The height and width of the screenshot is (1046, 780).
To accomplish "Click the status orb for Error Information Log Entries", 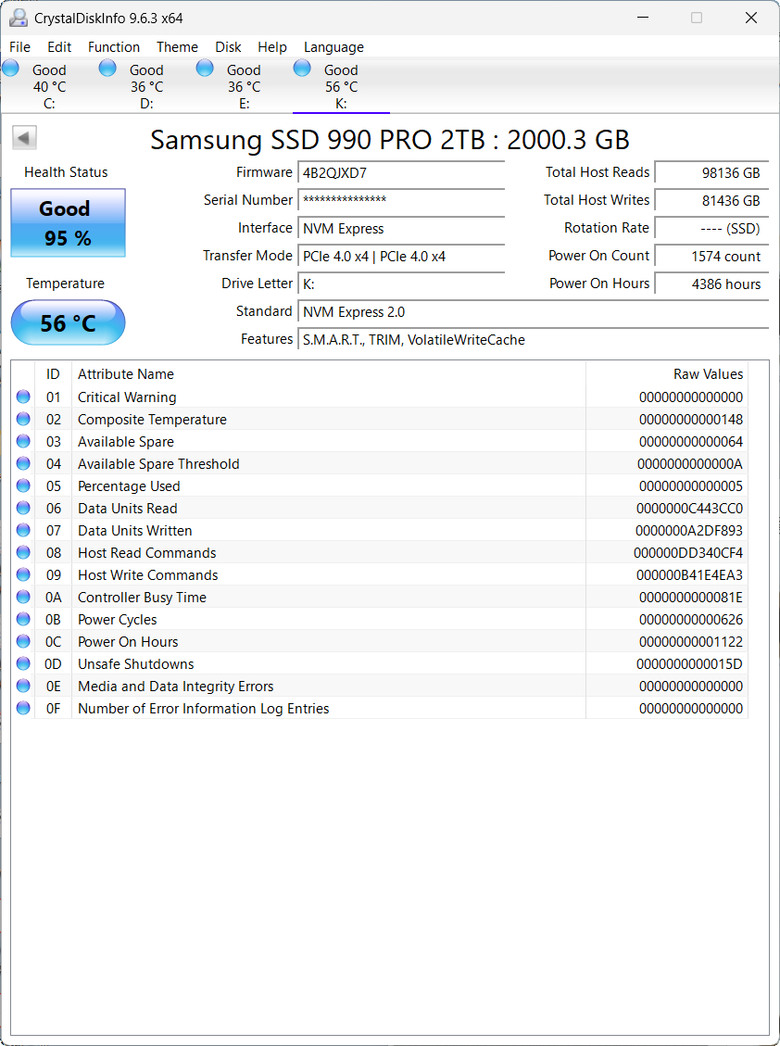I will 23,708.
